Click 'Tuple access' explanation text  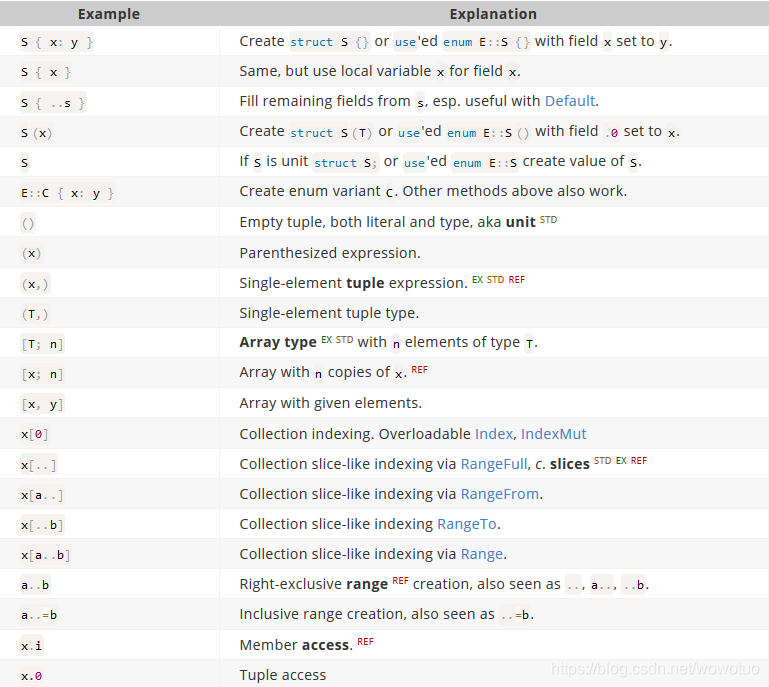[x=282, y=675]
